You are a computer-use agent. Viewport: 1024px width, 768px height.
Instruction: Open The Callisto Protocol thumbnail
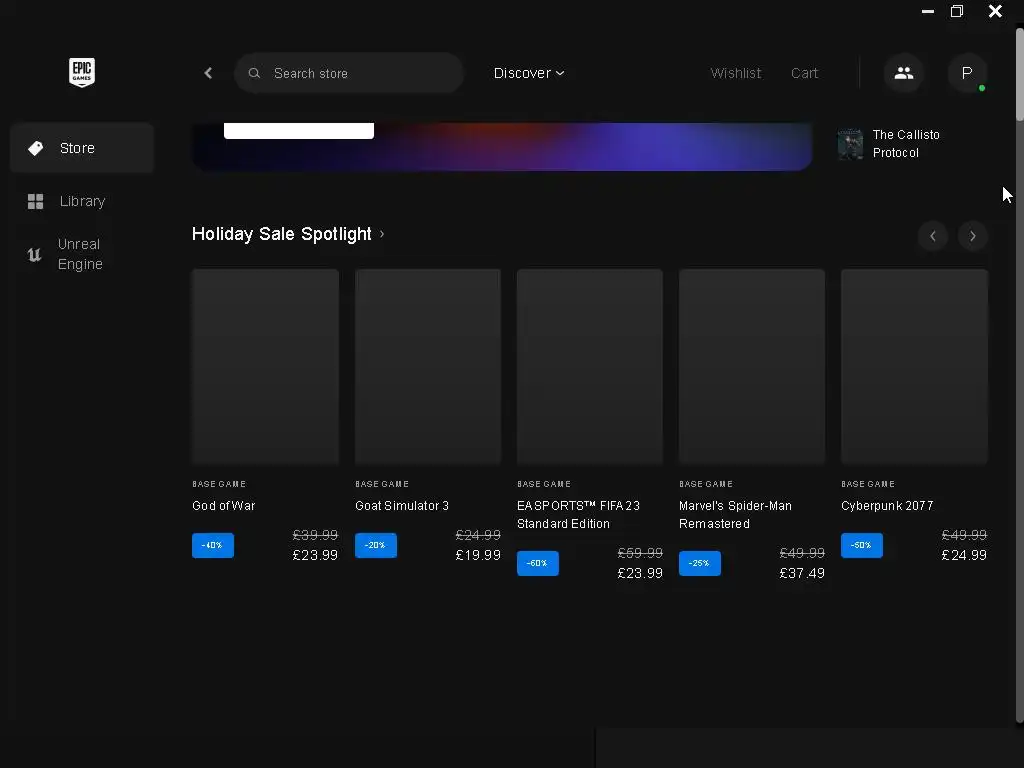(x=850, y=144)
